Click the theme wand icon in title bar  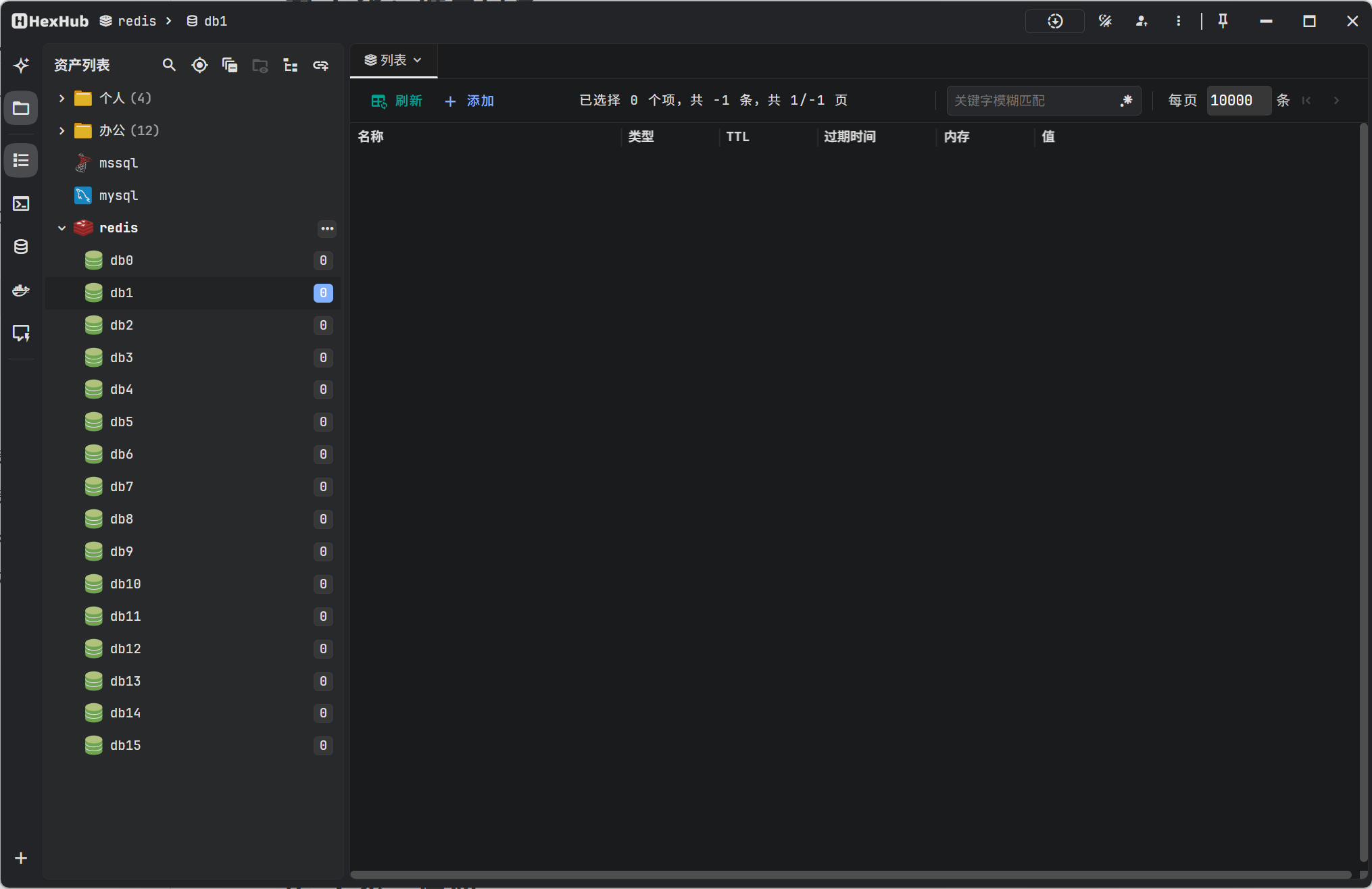tap(1105, 21)
